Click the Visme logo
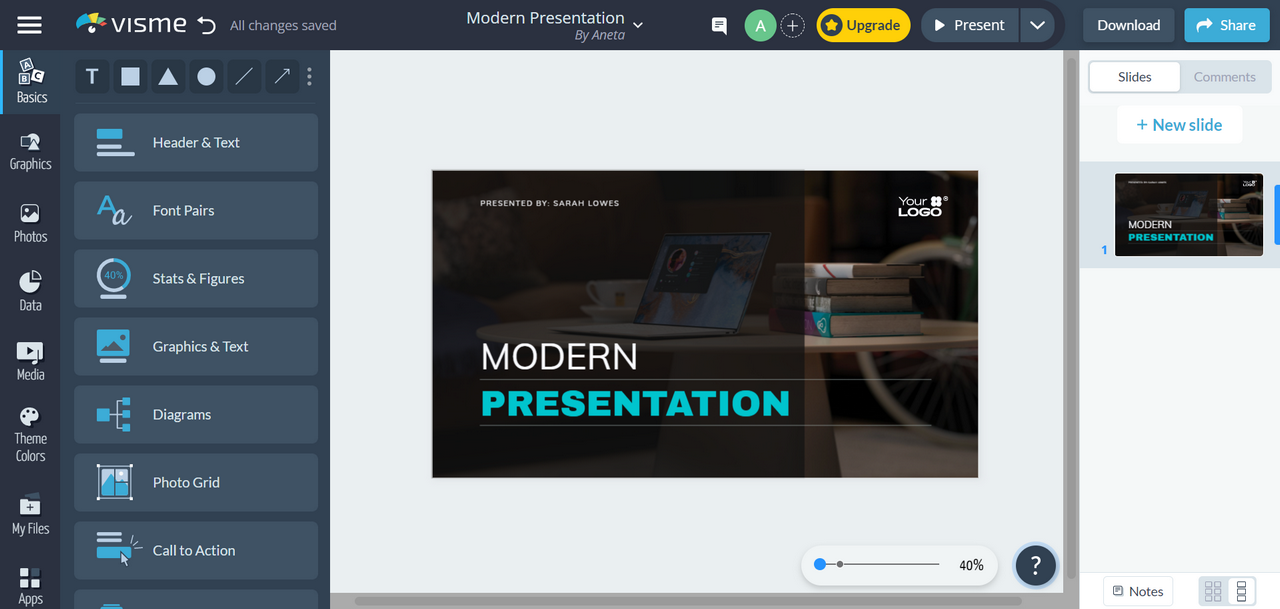Image resolution: width=1280 pixels, height=609 pixels. click(131, 24)
